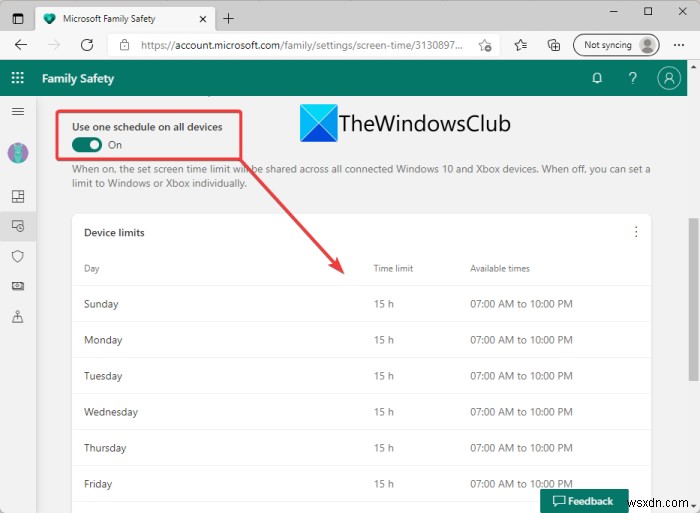Close the Microsoft Family Safety tab
The image size is (700, 513).
point(203,19)
